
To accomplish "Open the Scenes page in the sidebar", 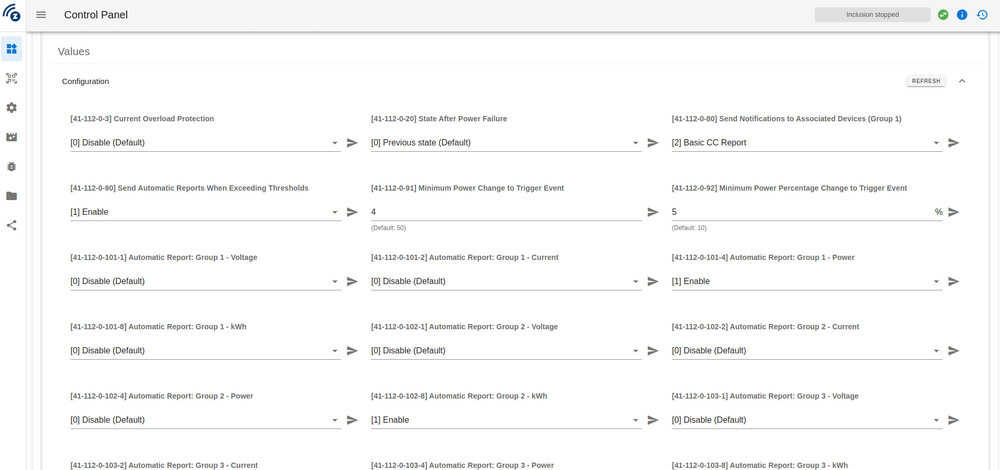I will click(12, 137).
